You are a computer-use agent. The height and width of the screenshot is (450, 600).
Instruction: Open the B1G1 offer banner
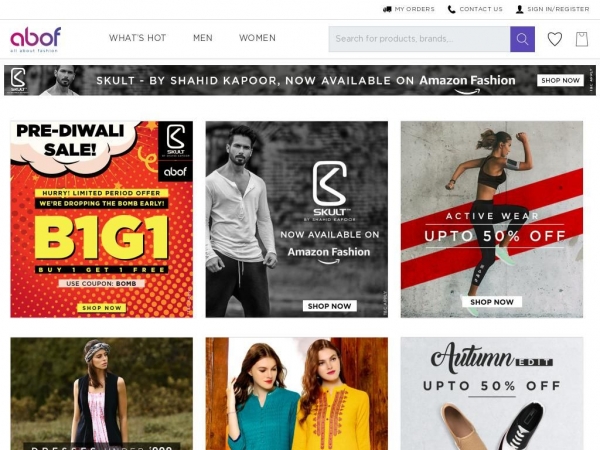click(101, 219)
